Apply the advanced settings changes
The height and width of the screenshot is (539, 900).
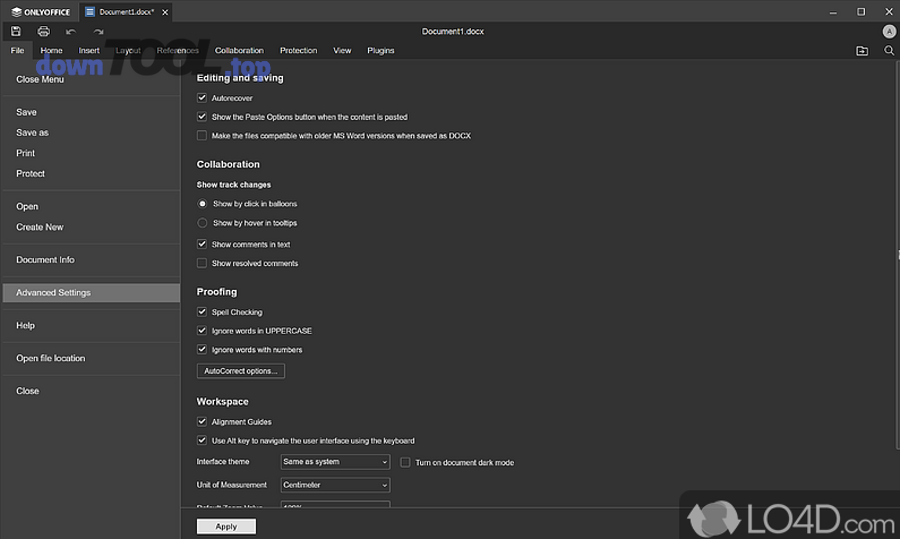coord(226,526)
